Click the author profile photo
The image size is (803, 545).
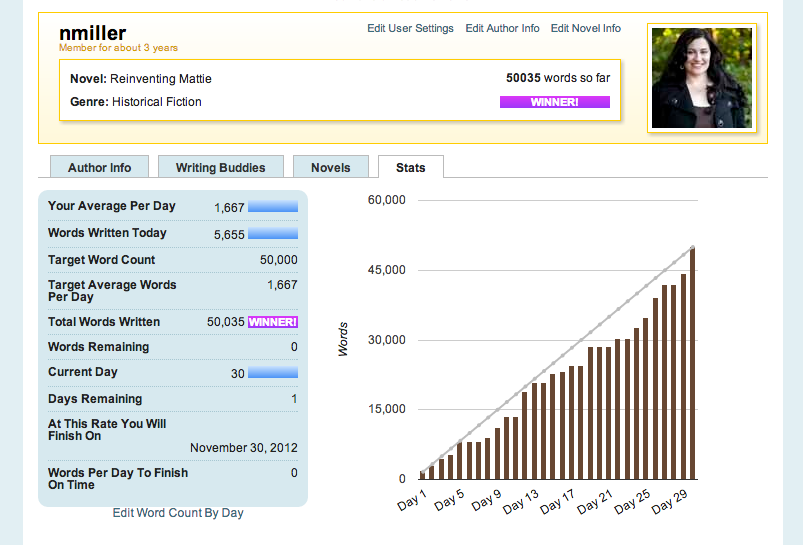tap(700, 77)
